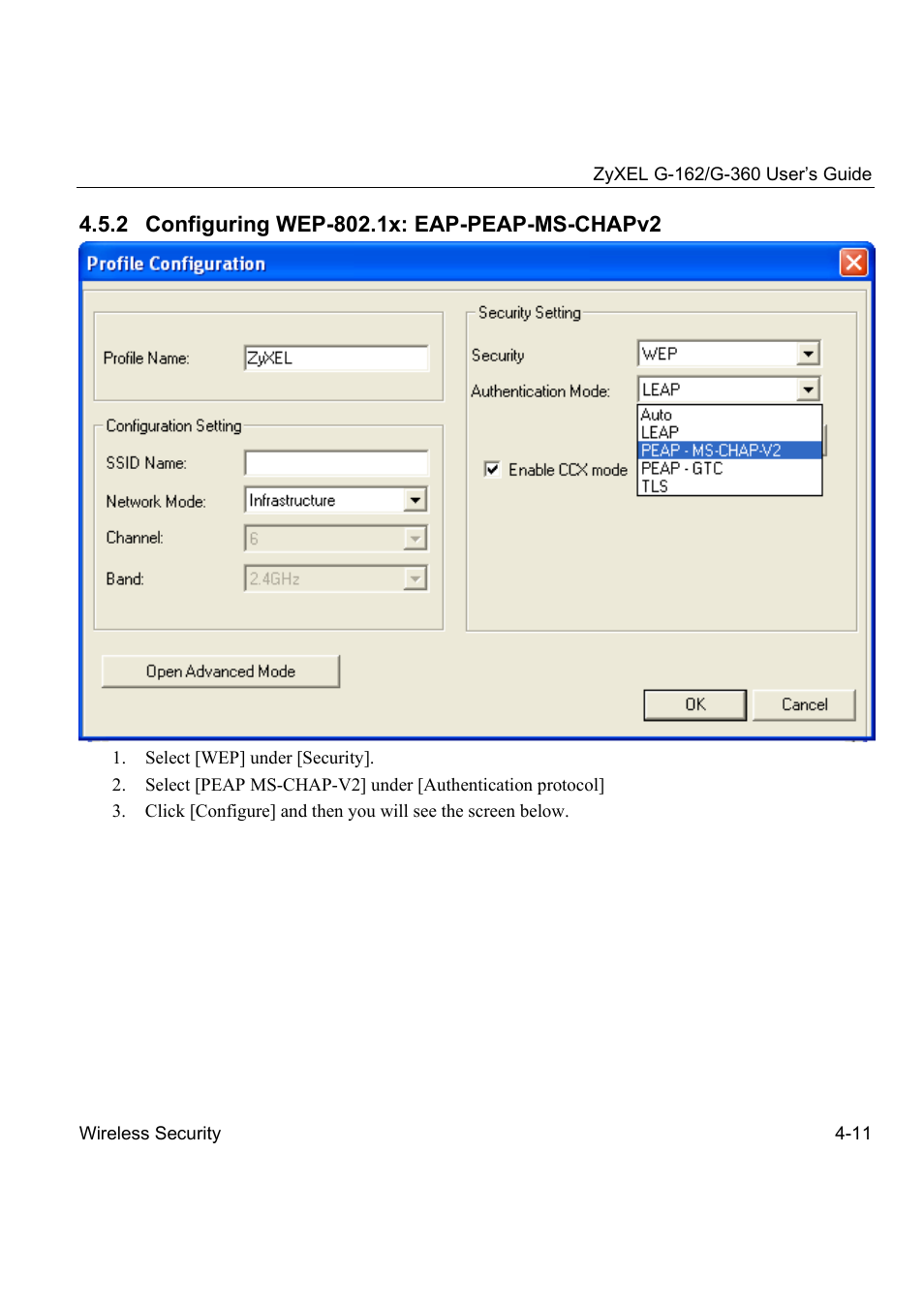Click the footer text 'Wireless Security'
Image resolution: width=924 pixels, height=1309 pixels.
(x=150, y=1134)
